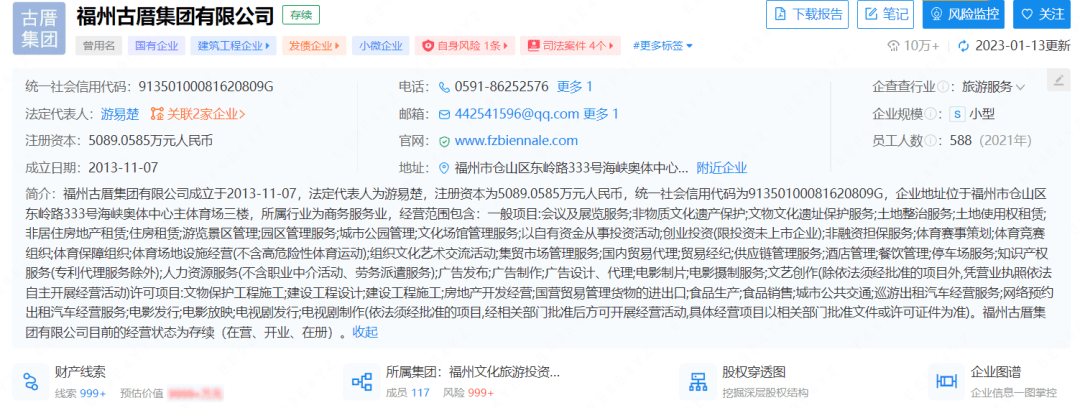This screenshot has width=1080, height=408.
Task: Expand the 建筑工程企业 tag
Action: point(233,45)
